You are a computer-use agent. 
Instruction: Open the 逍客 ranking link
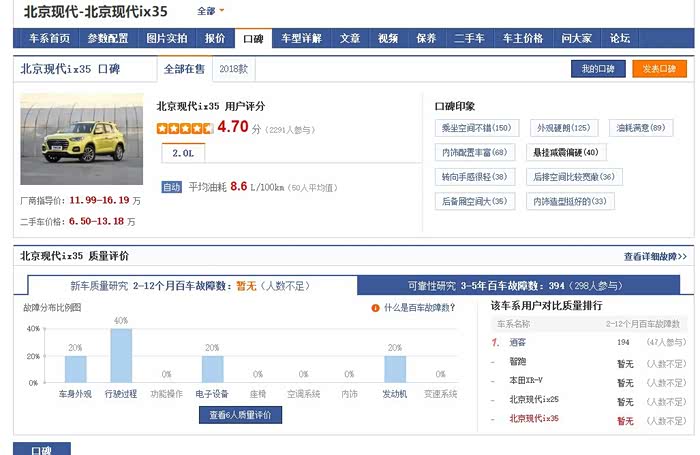(517, 342)
